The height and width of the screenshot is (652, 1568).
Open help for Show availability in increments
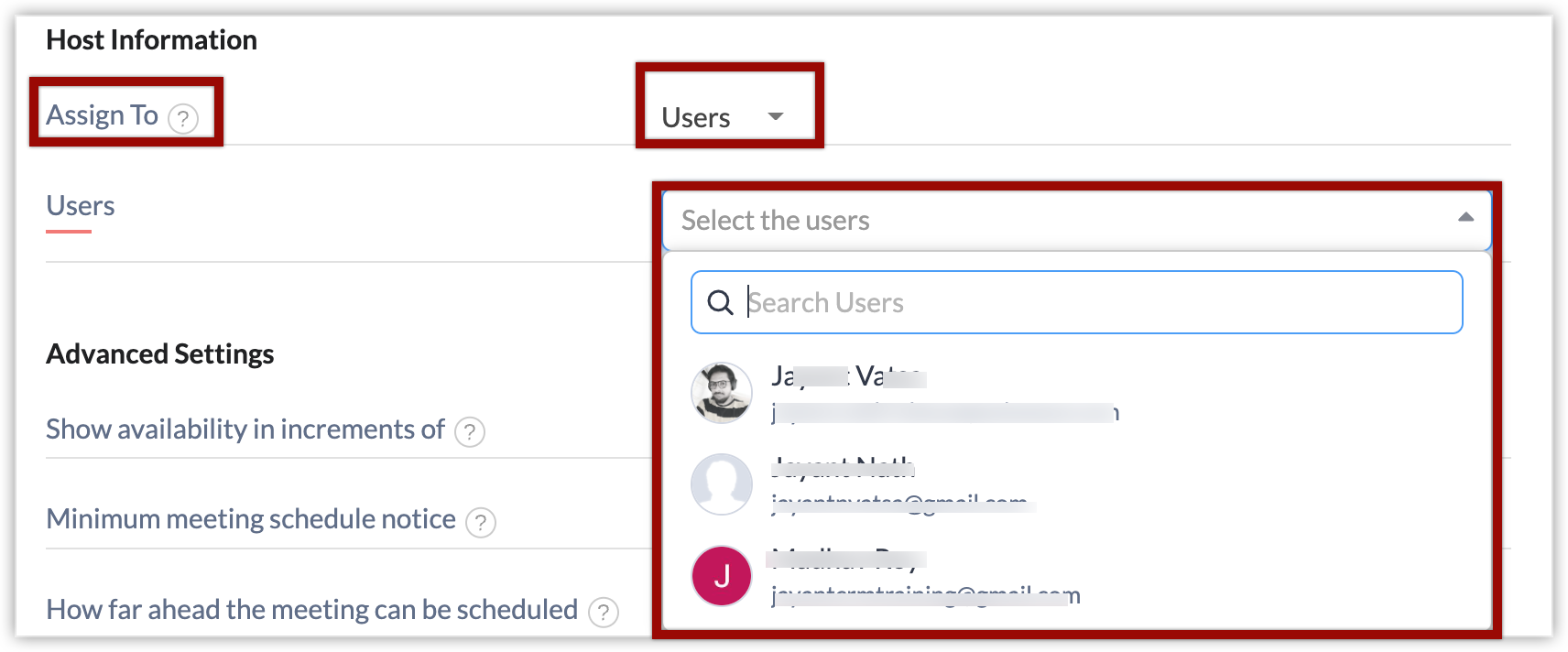click(470, 431)
